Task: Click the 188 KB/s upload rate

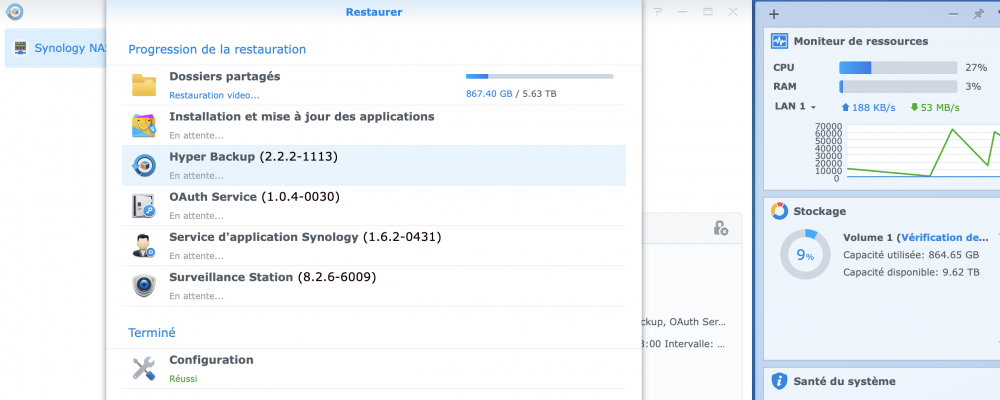Action: 871,107
